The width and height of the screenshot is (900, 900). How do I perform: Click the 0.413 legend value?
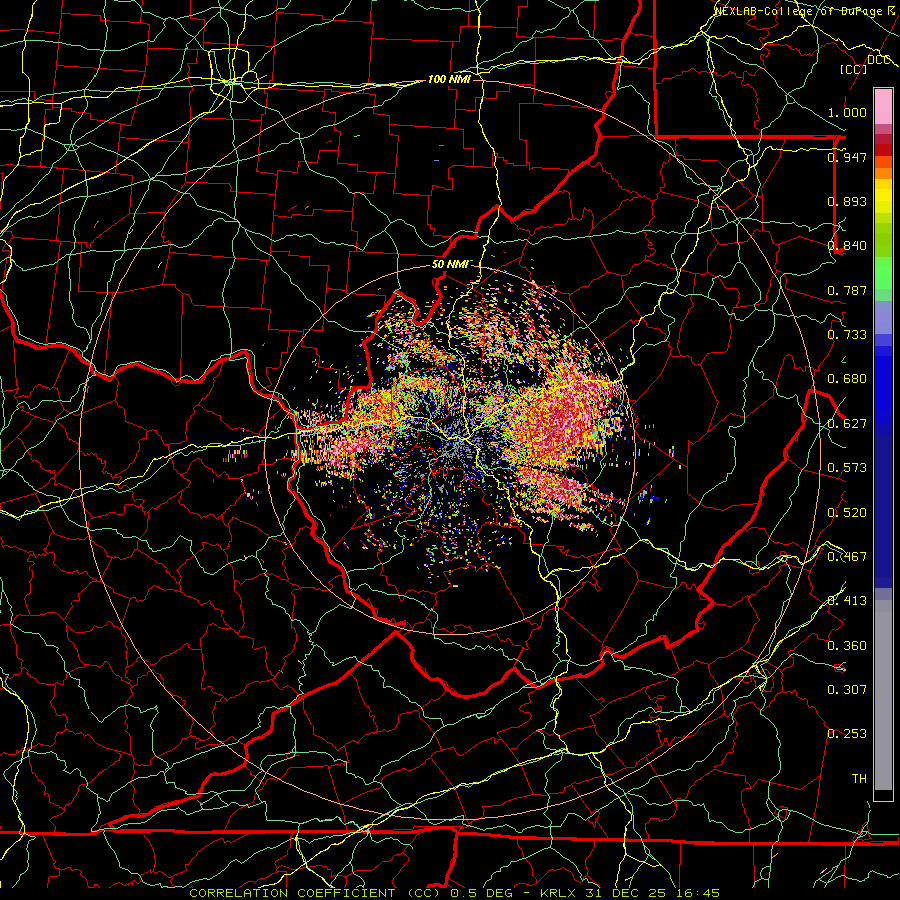point(847,601)
